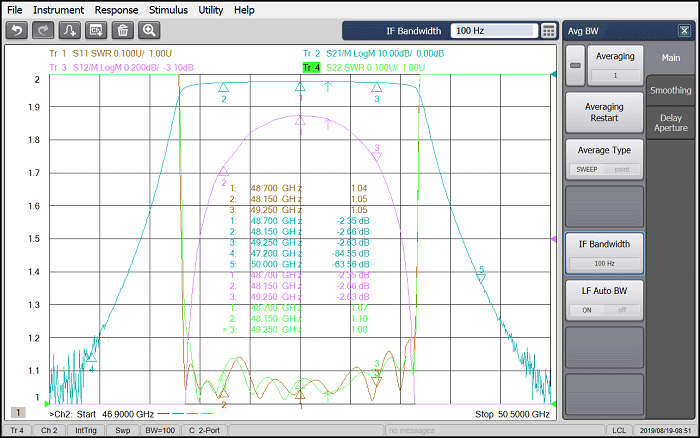Select Tr 1 S11 SWR trace label
The height and width of the screenshot is (438, 700).
coord(110,54)
